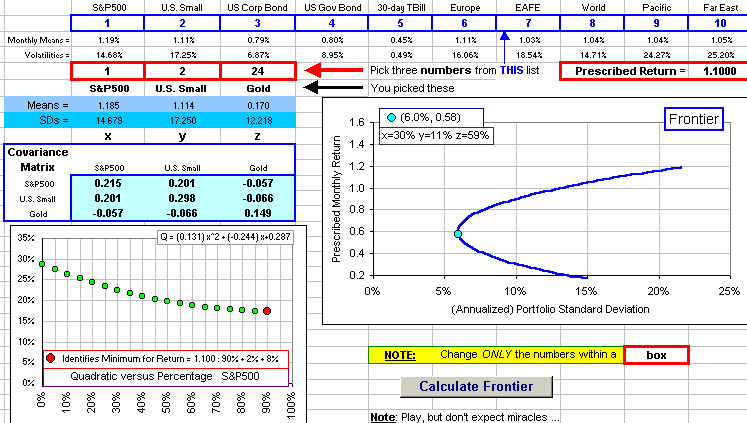Viewport: 747px width, 423px height.
Task: Click 30-day TBill volatility 0.49%
Action: (x=401, y=55)
